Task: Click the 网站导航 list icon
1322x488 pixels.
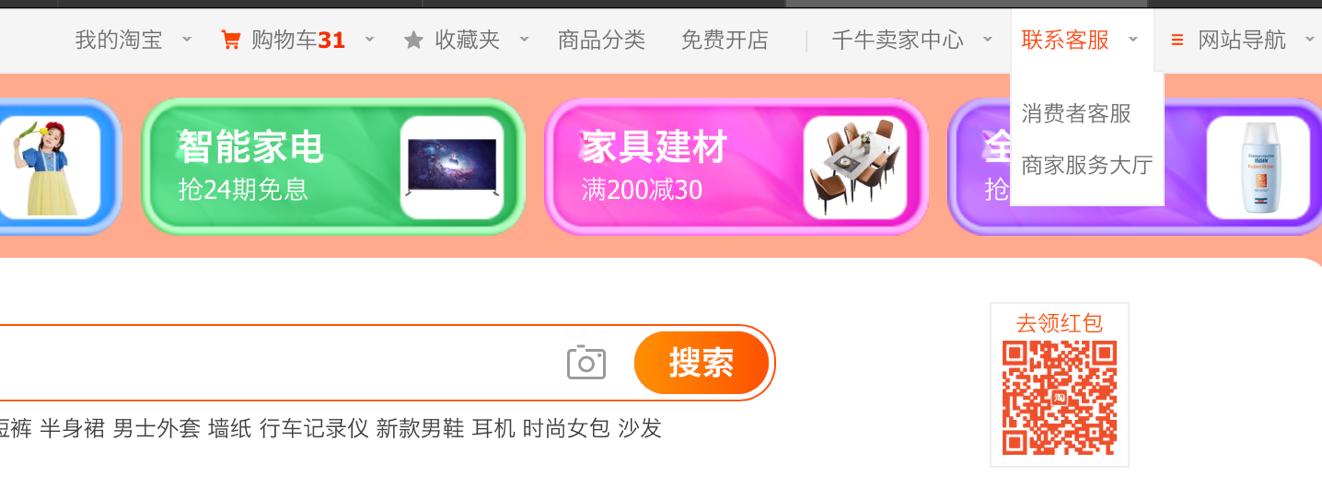Action: tap(1177, 40)
